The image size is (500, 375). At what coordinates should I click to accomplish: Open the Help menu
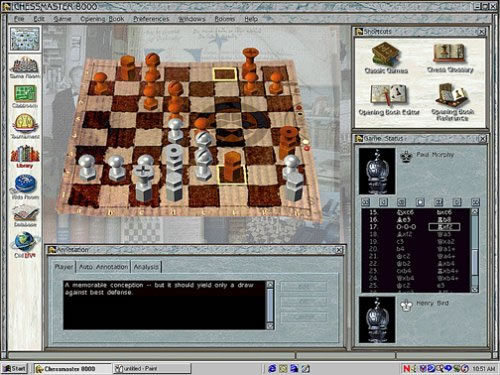pyautogui.click(x=251, y=19)
